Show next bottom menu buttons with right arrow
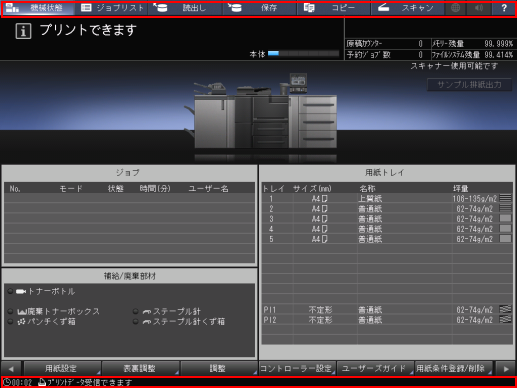 pyautogui.click(x=506, y=369)
